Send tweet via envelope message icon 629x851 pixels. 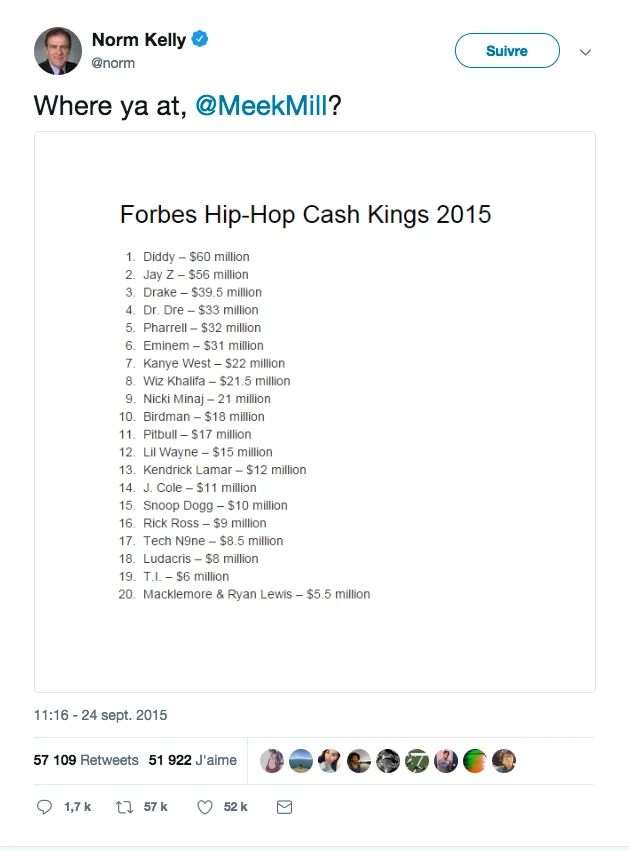pyautogui.click(x=284, y=806)
